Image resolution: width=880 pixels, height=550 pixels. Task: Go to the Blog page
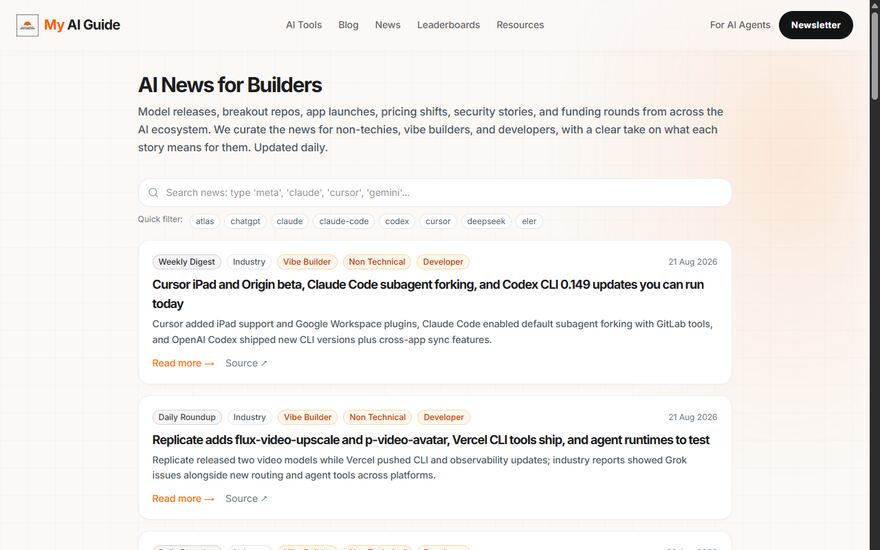(x=349, y=25)
